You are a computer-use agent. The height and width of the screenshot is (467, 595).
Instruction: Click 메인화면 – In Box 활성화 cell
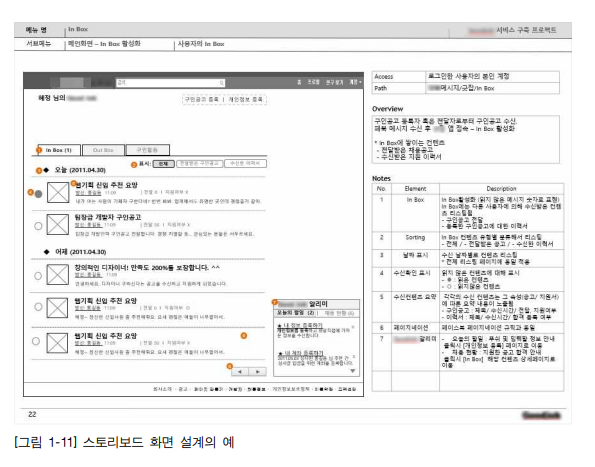pyautogui.click(x=104, y=44)
